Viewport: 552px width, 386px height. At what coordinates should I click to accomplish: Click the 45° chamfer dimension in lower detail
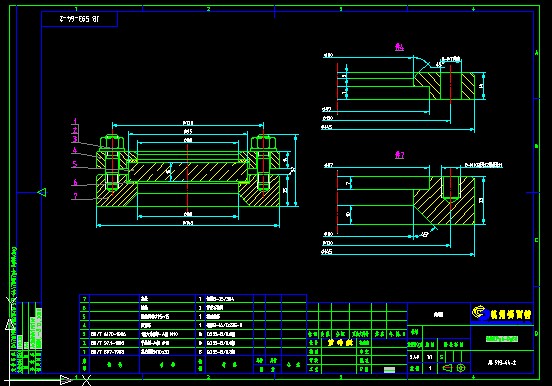pos(425,234)
